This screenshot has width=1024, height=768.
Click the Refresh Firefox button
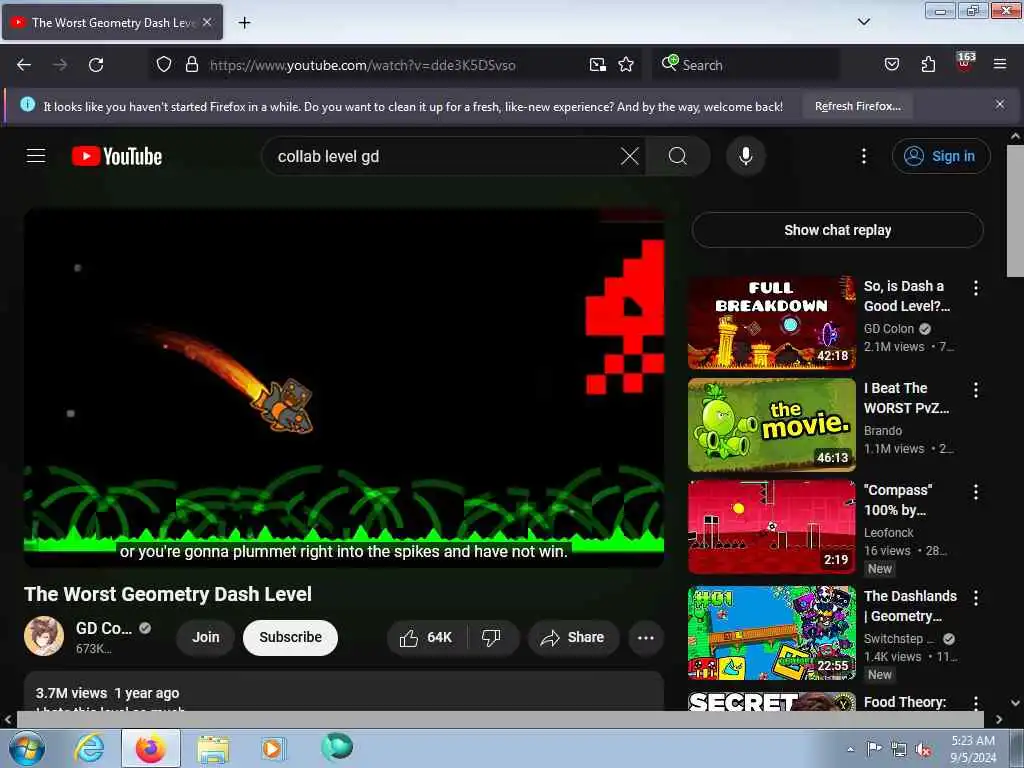tap(857, 106)
